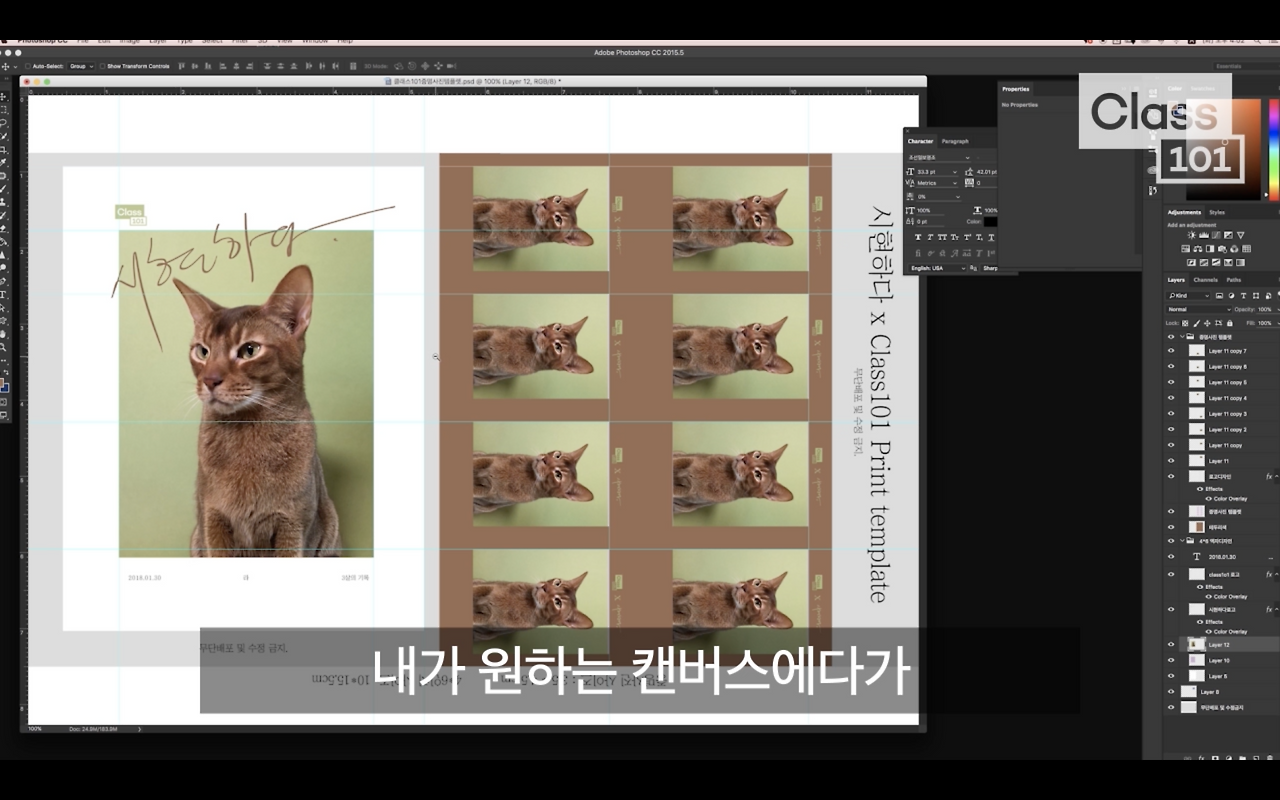Add a layer mask from Layers panel
Viewport: 1280px width, 800px height.
point(1215,758)
